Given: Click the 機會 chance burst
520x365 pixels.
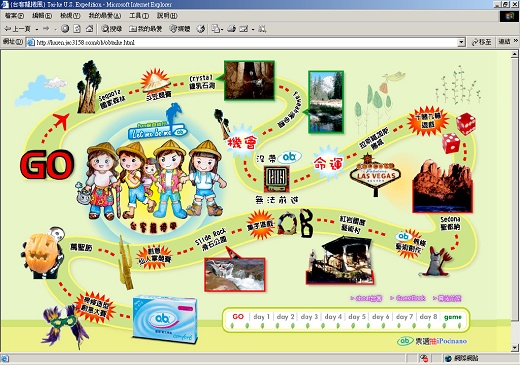Looking at the screenshot, I should [242, 143].
